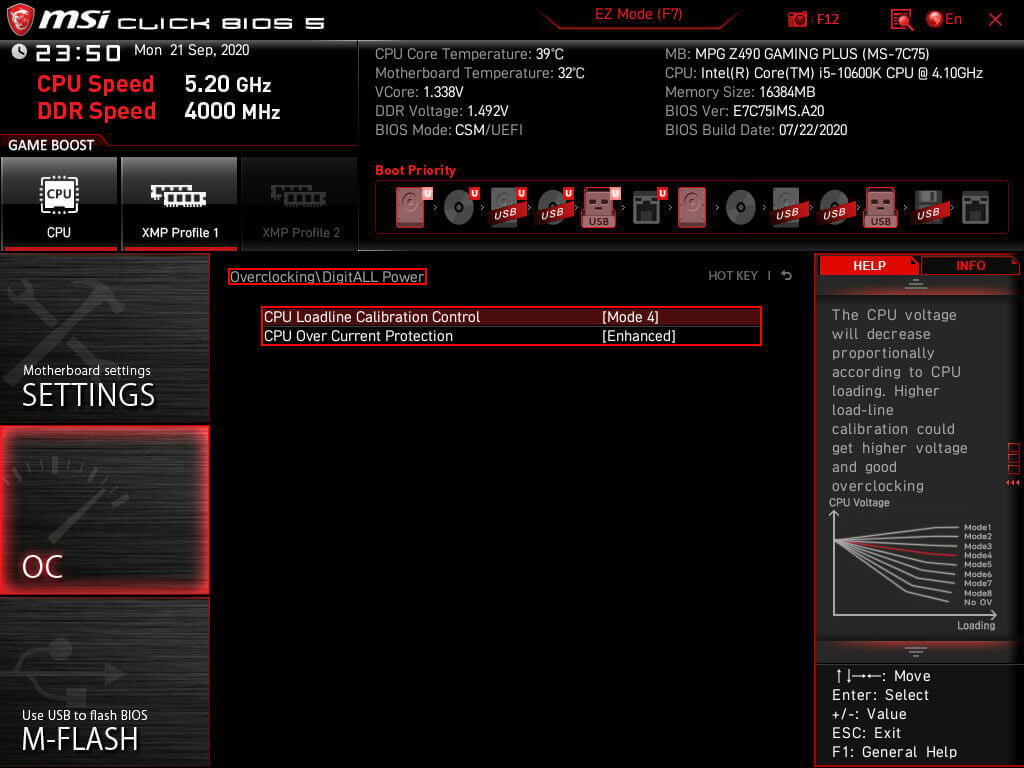Click the MSI dragon shield logo
Image resolution: width=1024 pixels, height=768 pixels.
20,20
